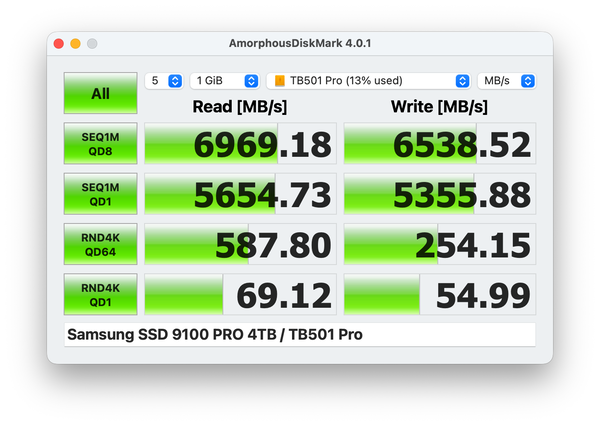600x426 pixels.
Task: Start the SEQ1M QD8 test
Action: pyautogui.click(x=100, y=144)
